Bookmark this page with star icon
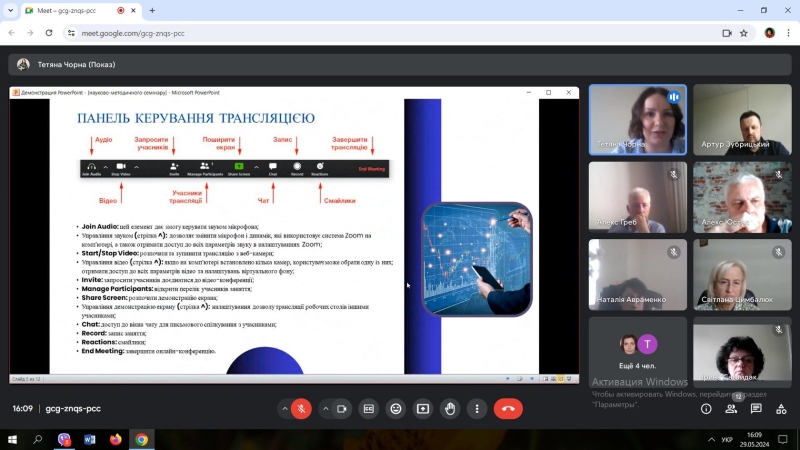 coord(744,33)
